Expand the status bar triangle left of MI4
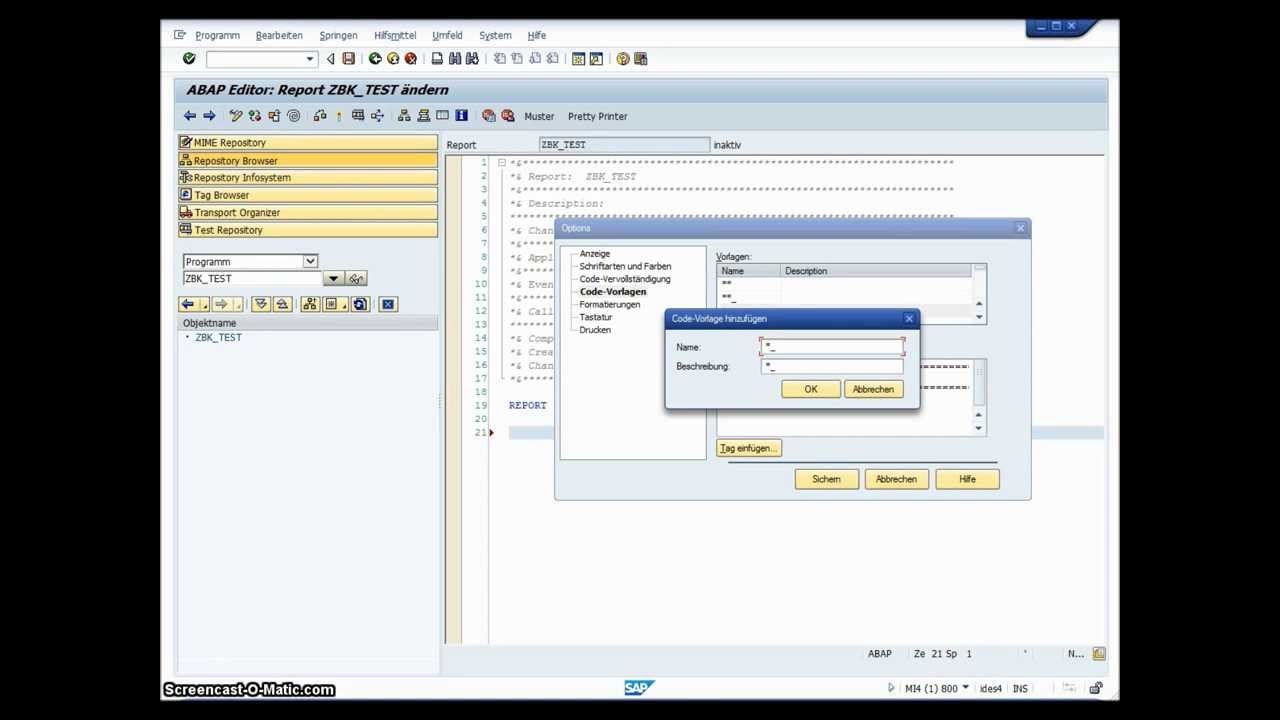The height and width of the screenshot is (720, 1280). 891,688
